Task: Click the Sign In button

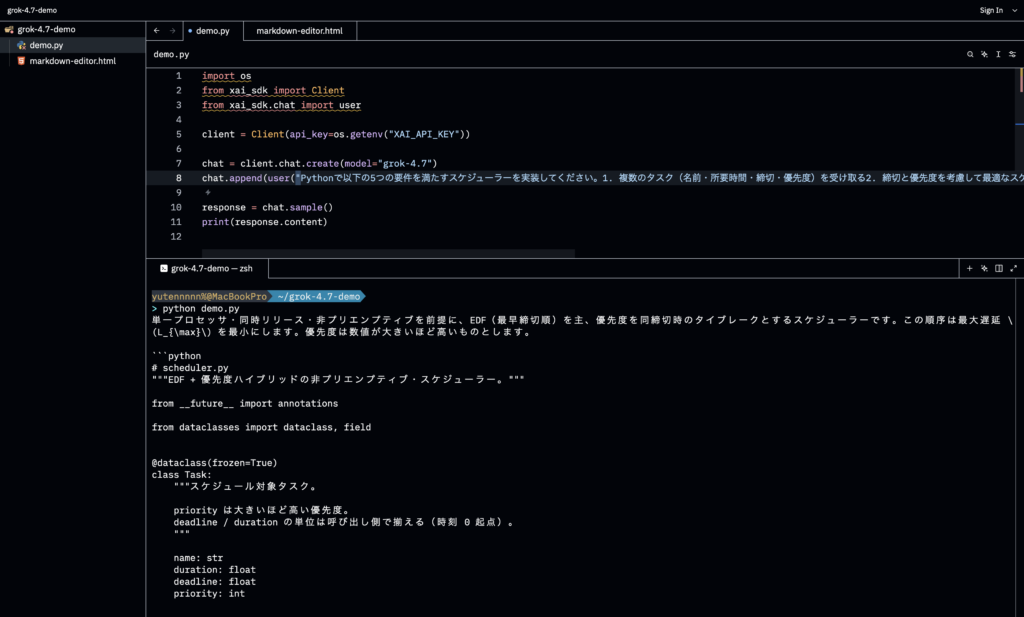Action: coord(991,10)
